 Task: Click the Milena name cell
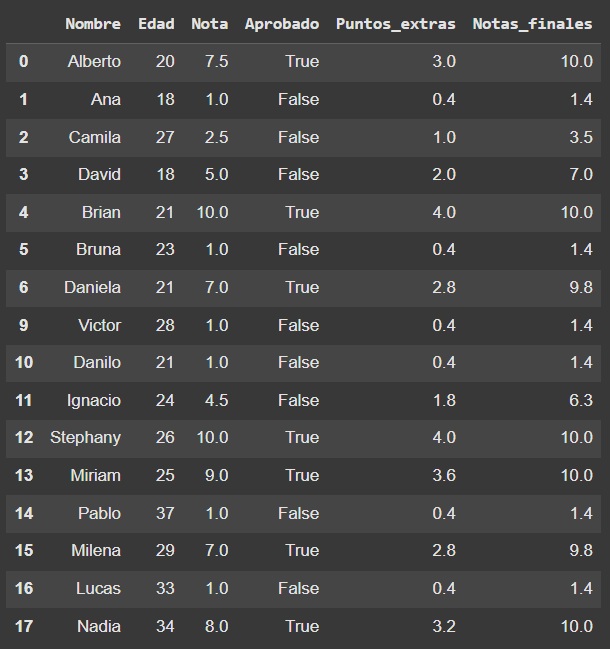pyautogui.click(x=96, y=550)
